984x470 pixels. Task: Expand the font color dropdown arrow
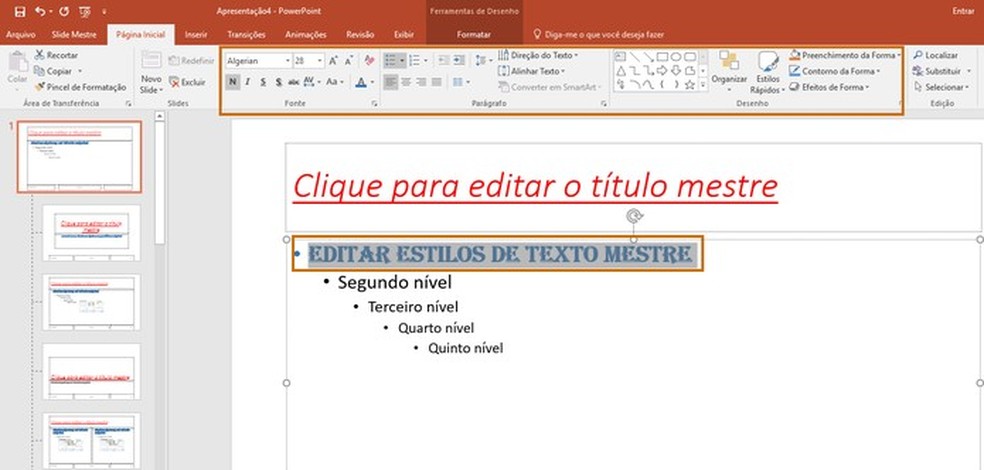372,82
